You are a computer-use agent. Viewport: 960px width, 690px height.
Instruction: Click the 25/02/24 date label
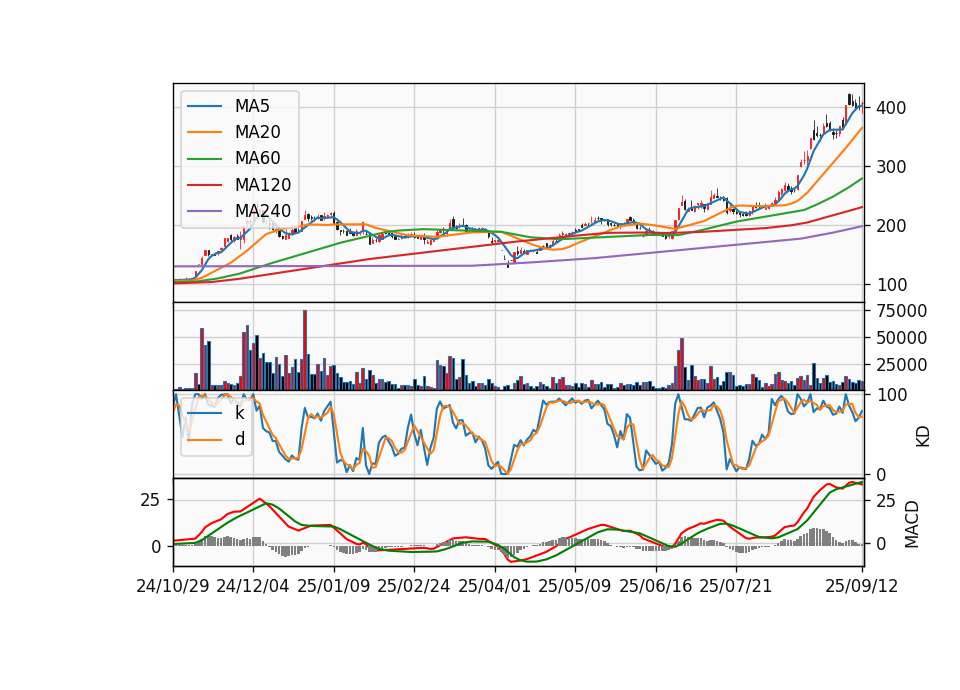(414, 587)
